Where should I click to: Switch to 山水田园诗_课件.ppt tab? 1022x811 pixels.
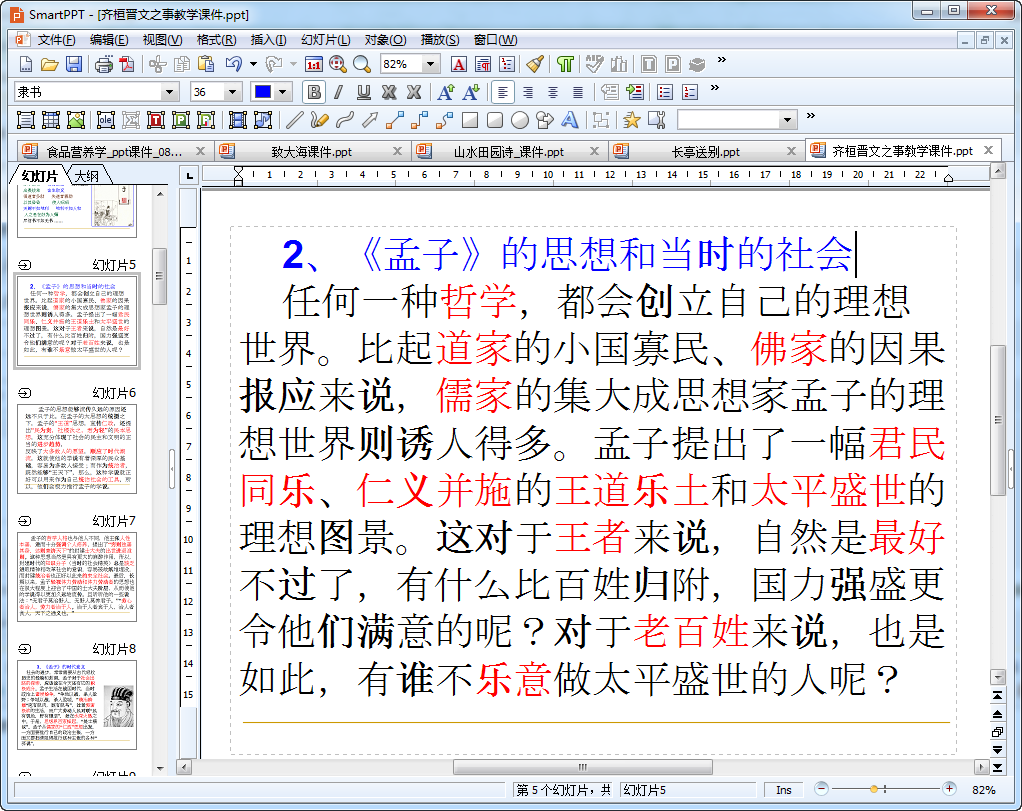coord(508,152)
